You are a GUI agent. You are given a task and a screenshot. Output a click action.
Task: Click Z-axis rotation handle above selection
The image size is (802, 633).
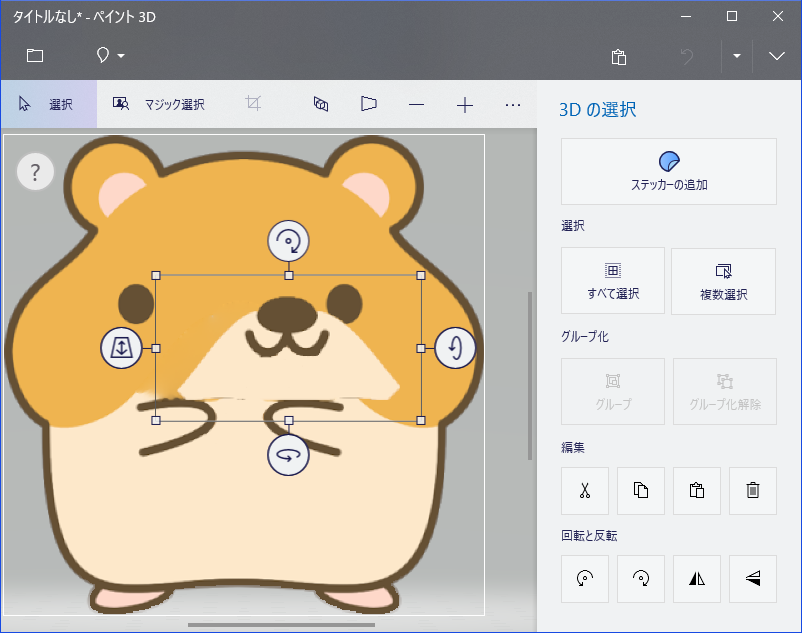[x=288, y=241]
